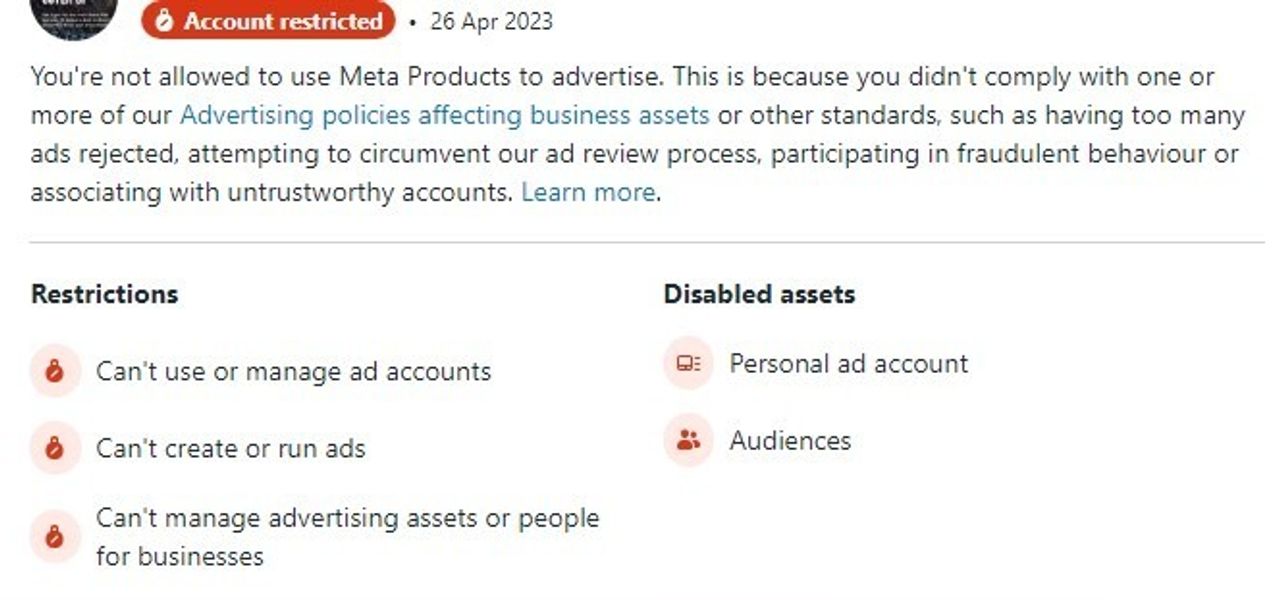Select "Can't manage advertising assets or people" text
1280x600 pixels.
(x=347, y=518)
